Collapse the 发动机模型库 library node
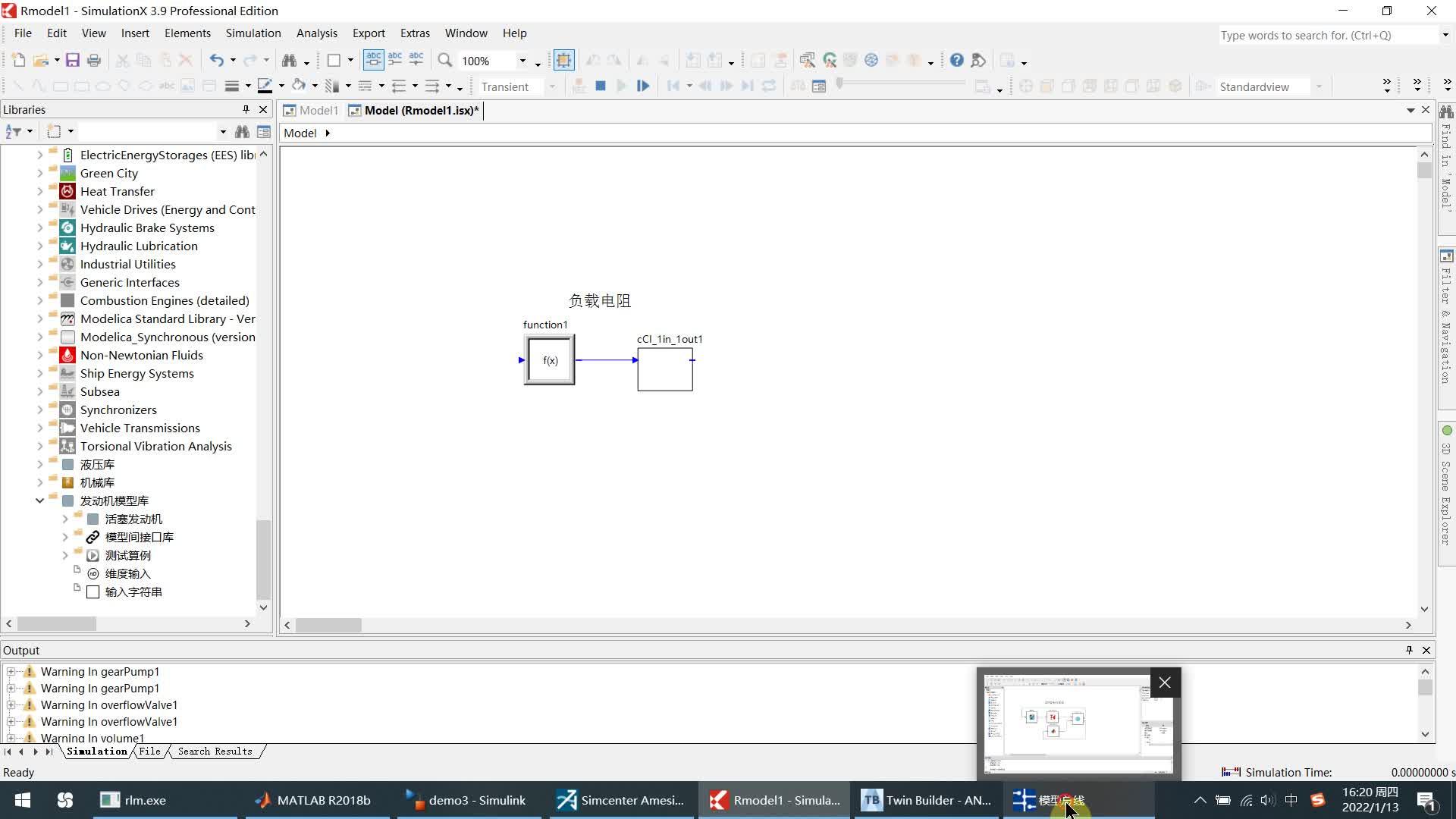 click(40, 500)
